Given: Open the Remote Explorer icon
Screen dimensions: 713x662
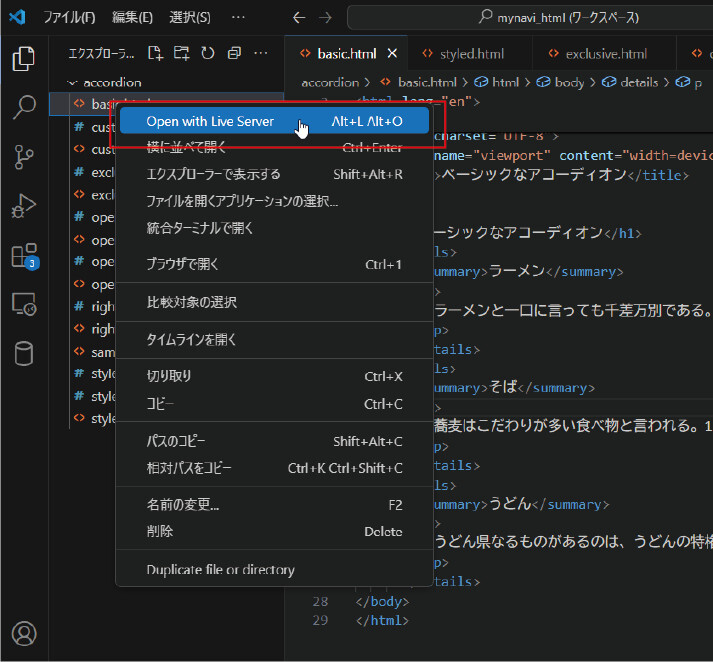Looking at the screenshot, I should tap(24, 304).
